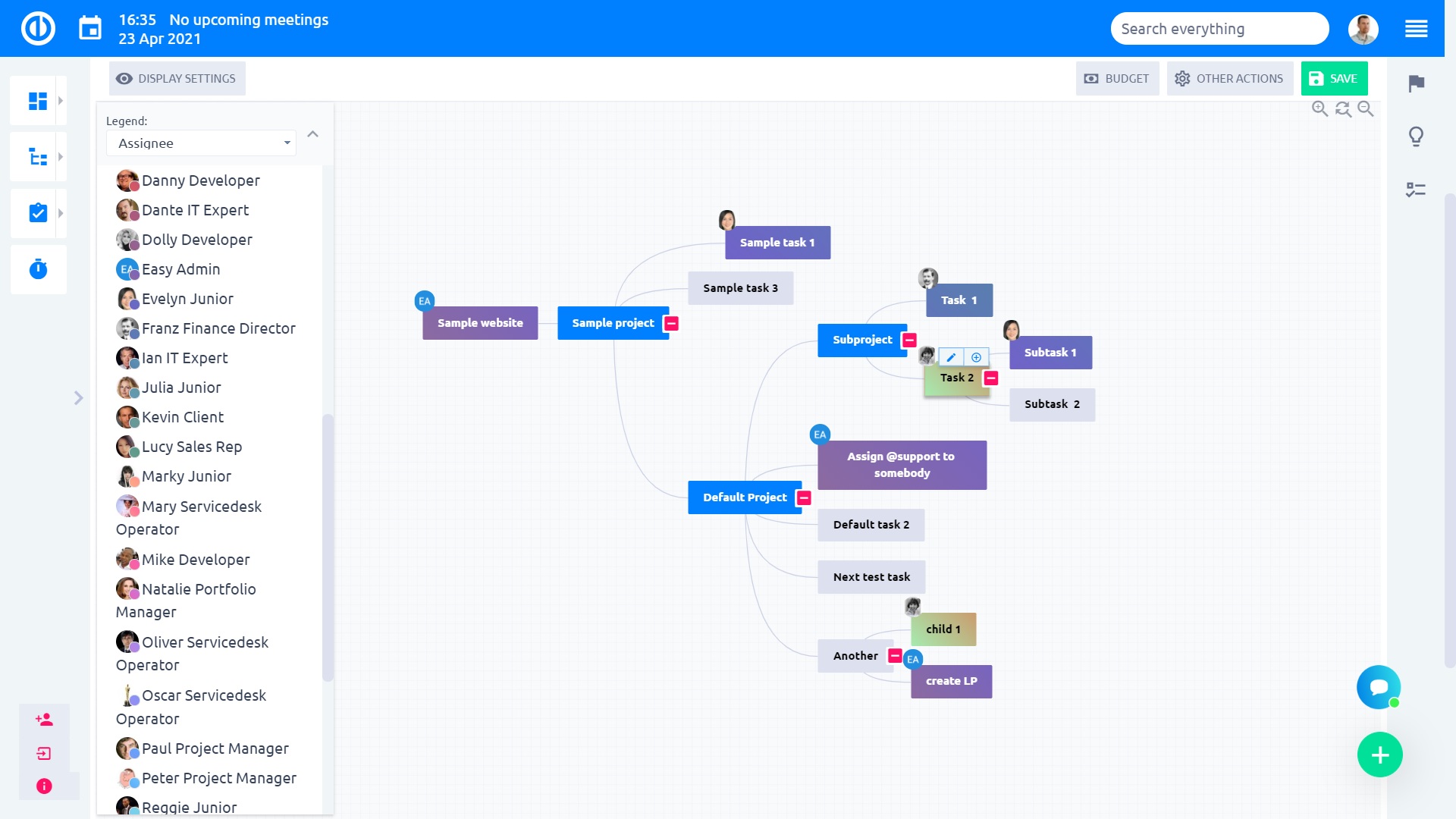The image size is (1456, 819).
Task: Open OTHER ACTIONS menu
Action: 1229,78
